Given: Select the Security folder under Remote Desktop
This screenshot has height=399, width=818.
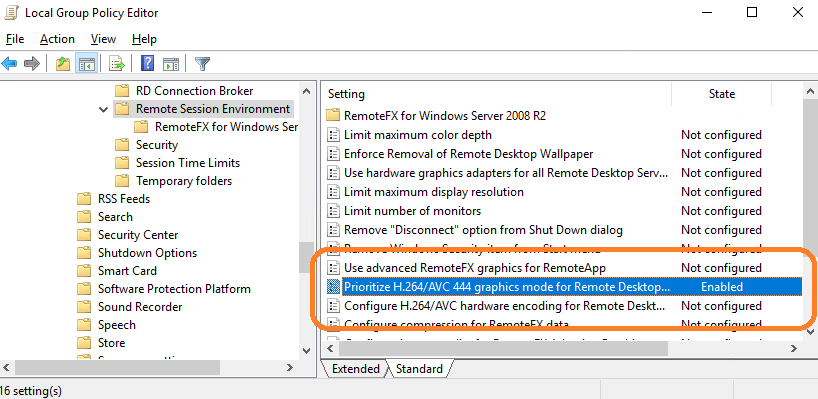Looking at the screenshot, I should pyautogui.click(x=157, y=145).
